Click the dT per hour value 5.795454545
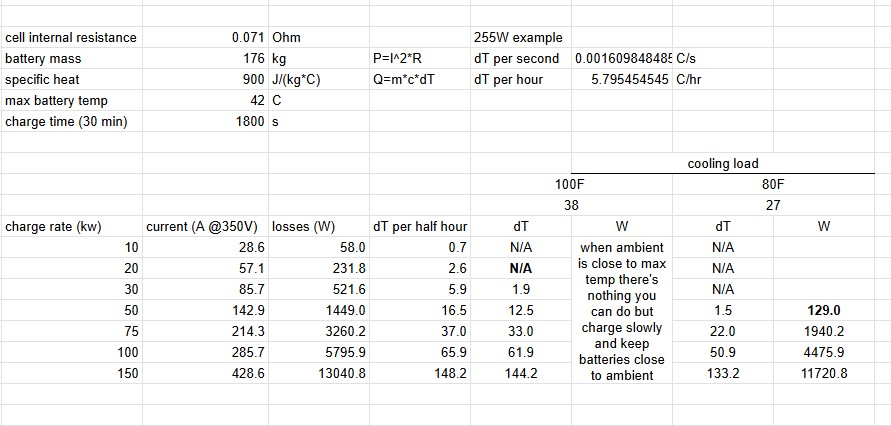The height and width of the screenshot is (426, 891). pyautogui.click(x=622, y=80)
